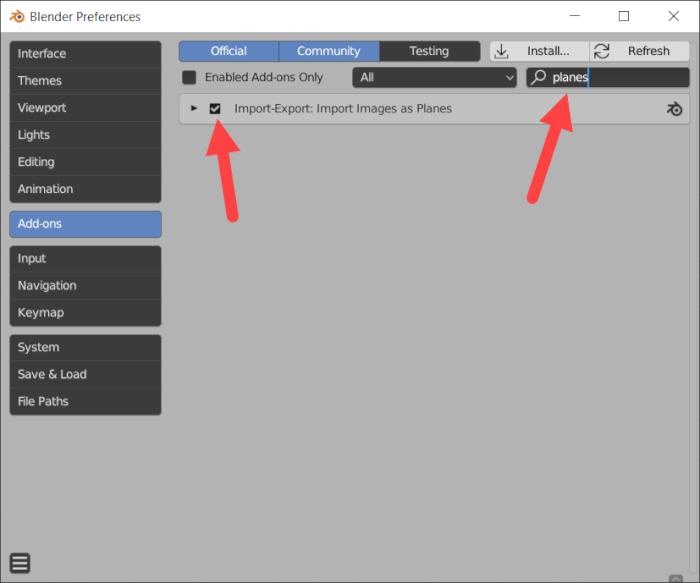
Task: Click the Blender logo in title bar
Action: click(x=17, y=17)
